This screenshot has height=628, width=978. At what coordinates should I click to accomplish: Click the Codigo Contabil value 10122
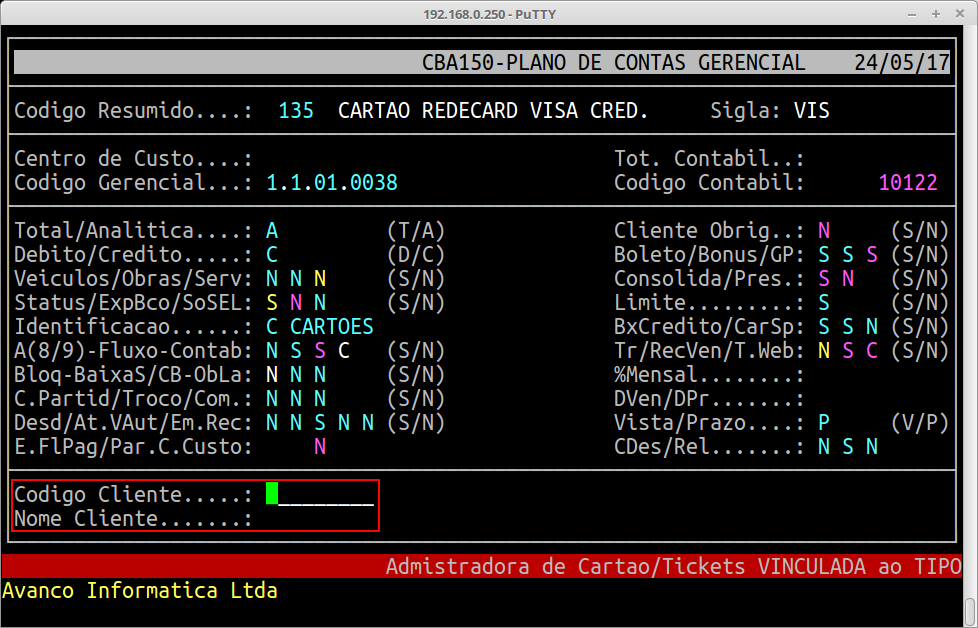point(907,183)
